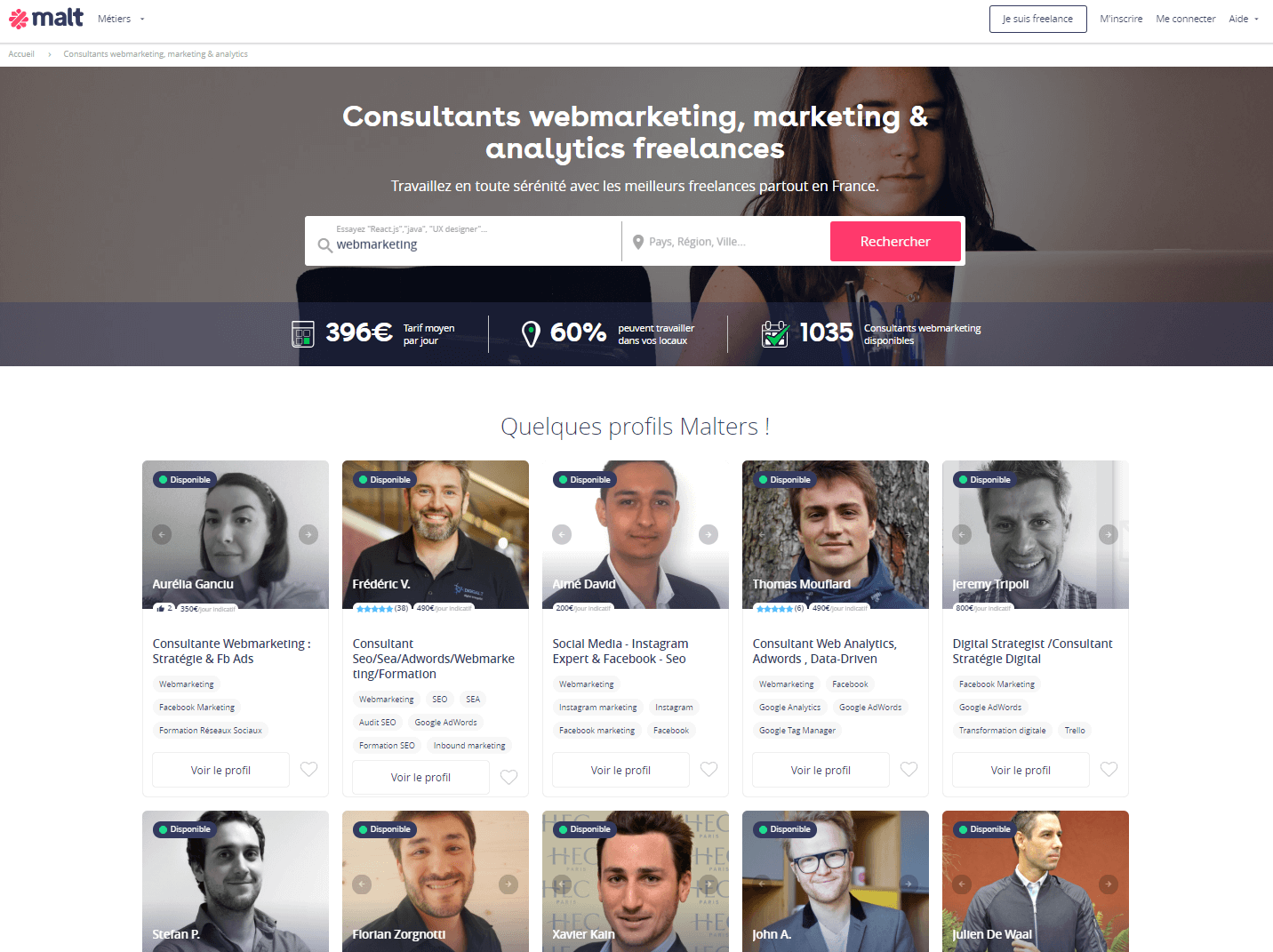The width and height of the screenshot is (1273, 952).
Task: Click the location pin icon
Action: (x=637, y=242)
